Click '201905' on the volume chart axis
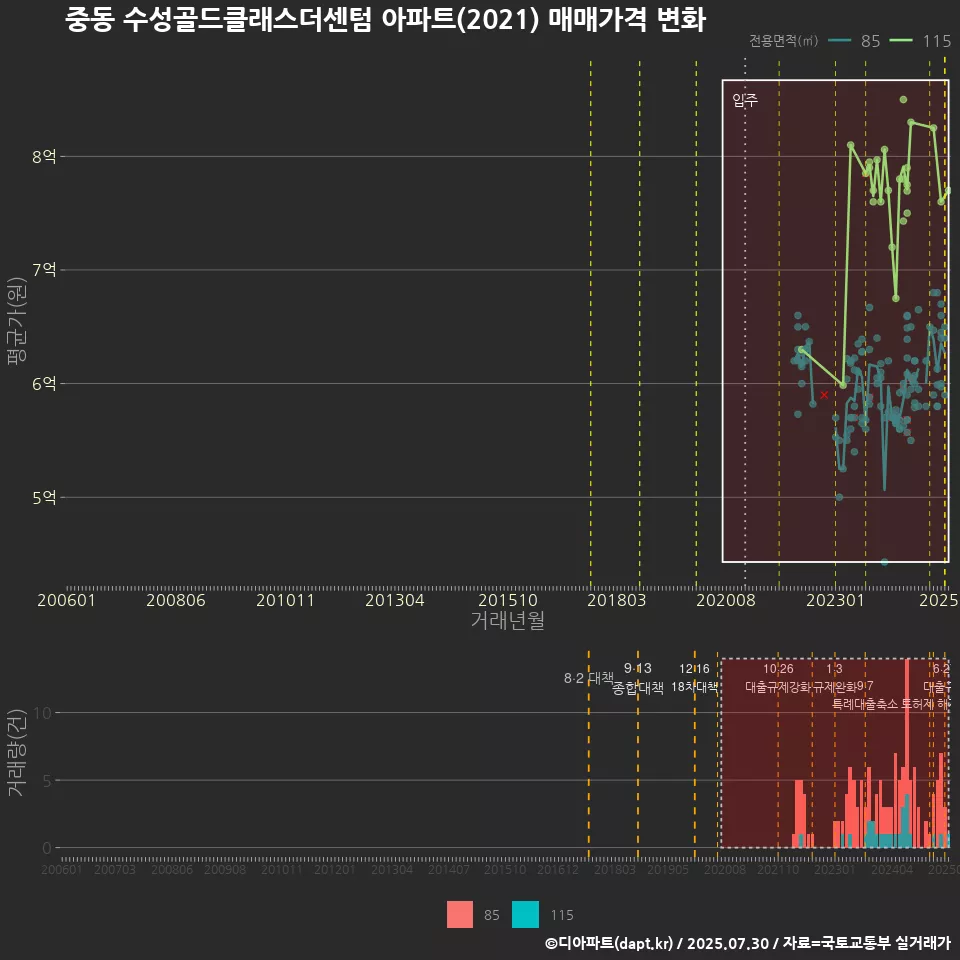The width and height of the screenshot is (960, 960). pyautogui.click(x=668, y=869)
